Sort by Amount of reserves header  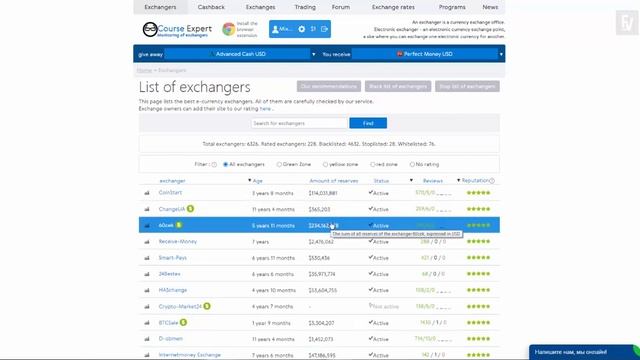click(x=333, y=180)
